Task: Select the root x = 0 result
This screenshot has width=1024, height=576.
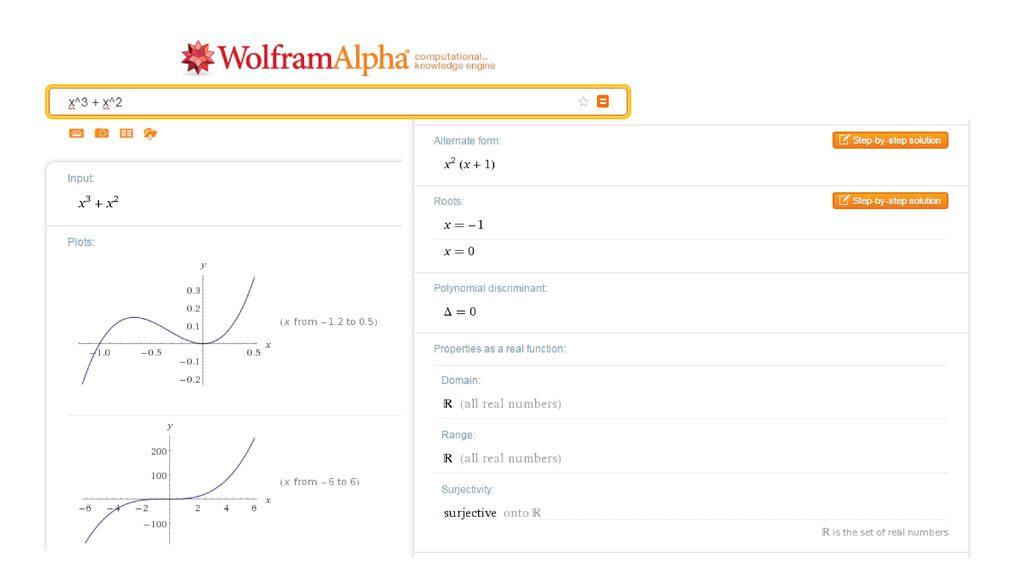Action: [459, 251]
